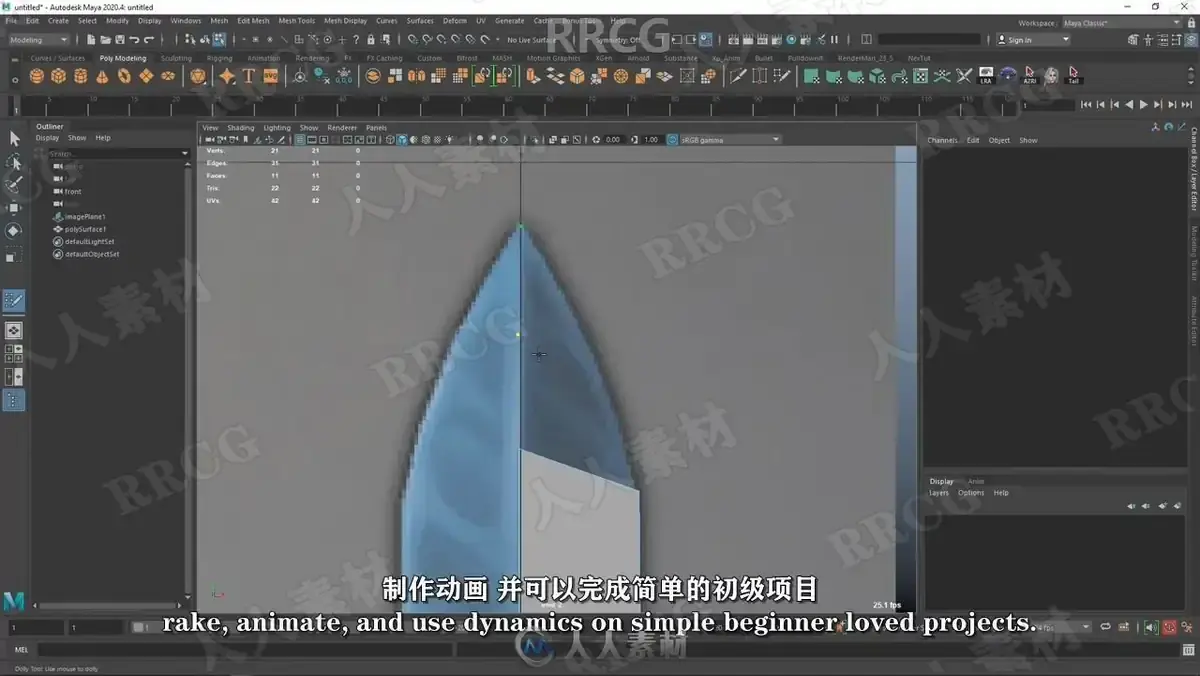Viewport: 1200px width, 676px height.
Task: Toggle viewport Smooth Shade All cube icon
Action: click(x=401, y=140)
